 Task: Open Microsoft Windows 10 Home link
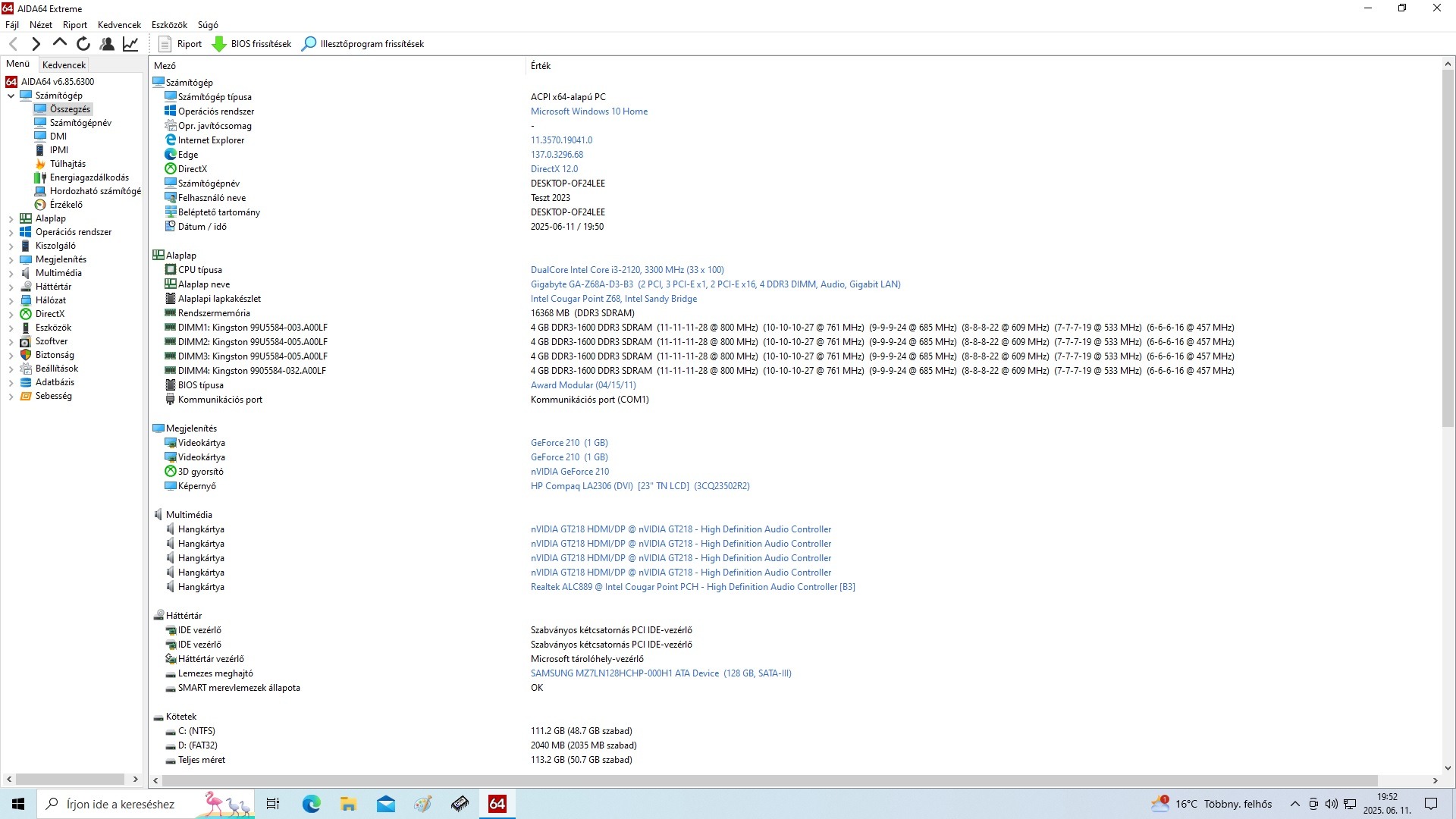589,111
